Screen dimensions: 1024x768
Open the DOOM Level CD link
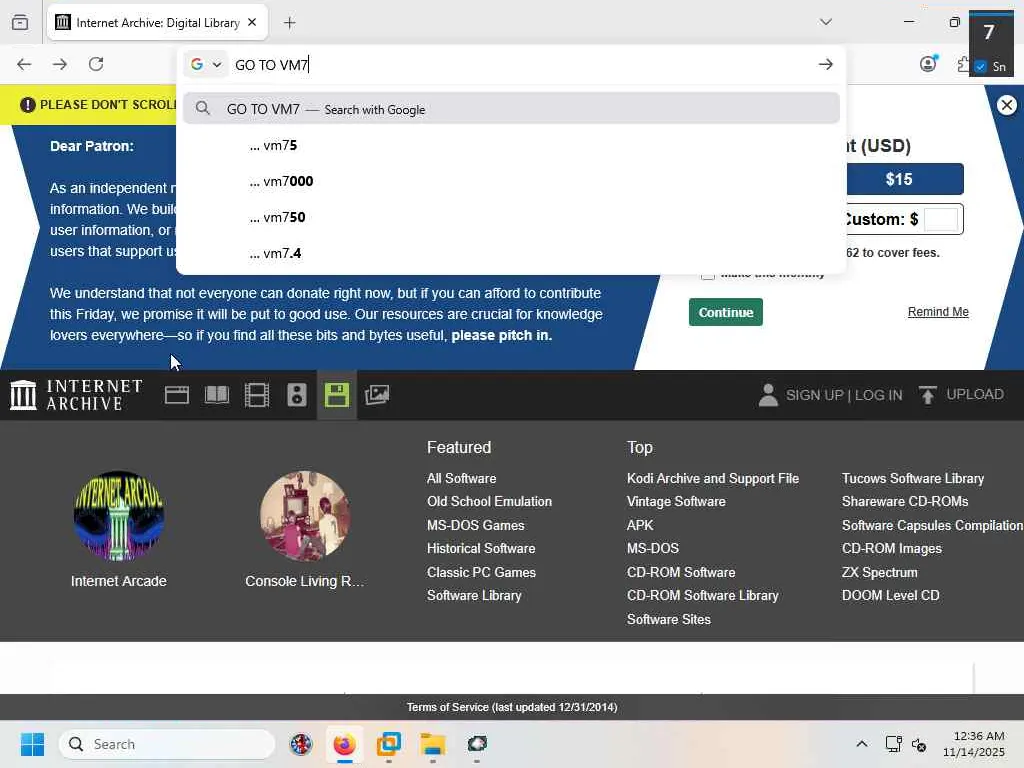[891, 596]
